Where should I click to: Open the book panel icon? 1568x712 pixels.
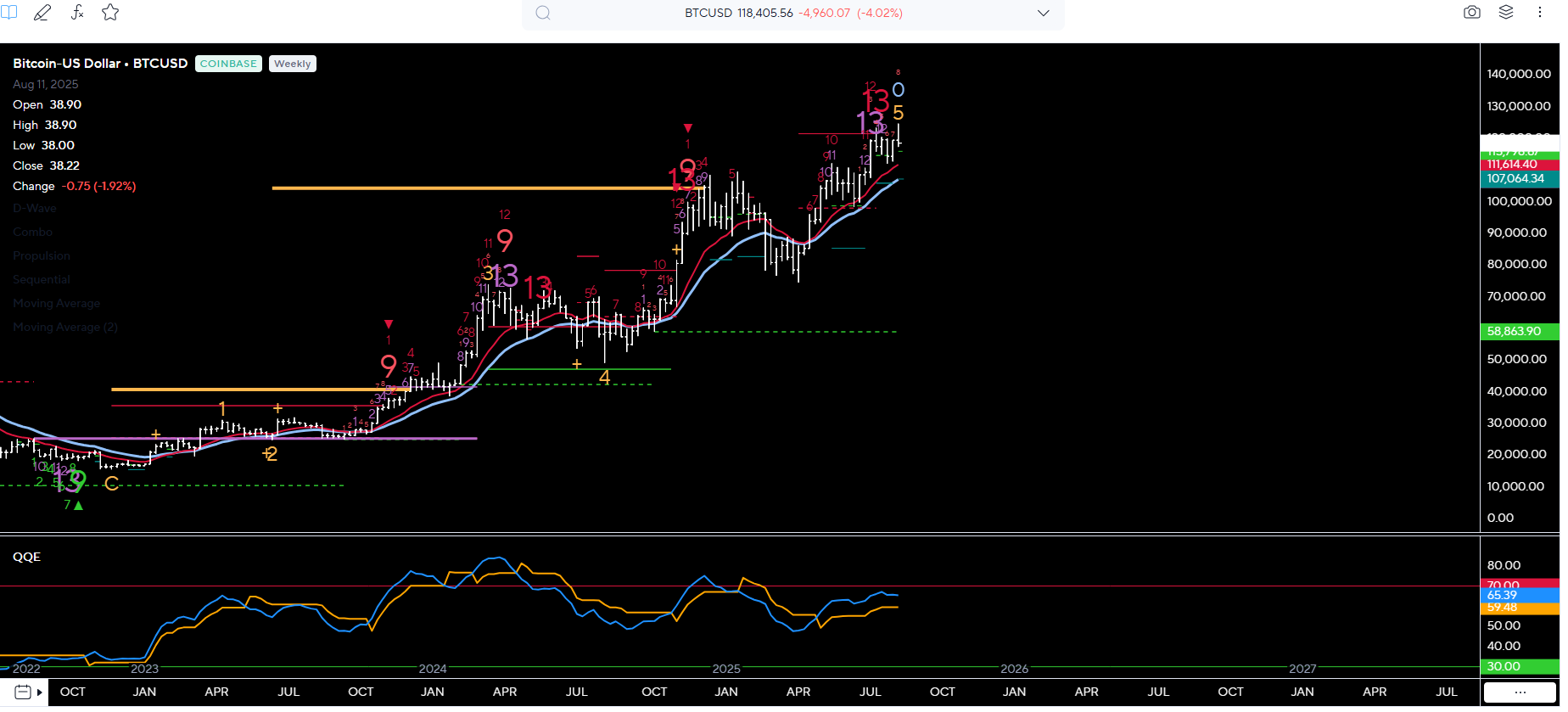[8, 13]
